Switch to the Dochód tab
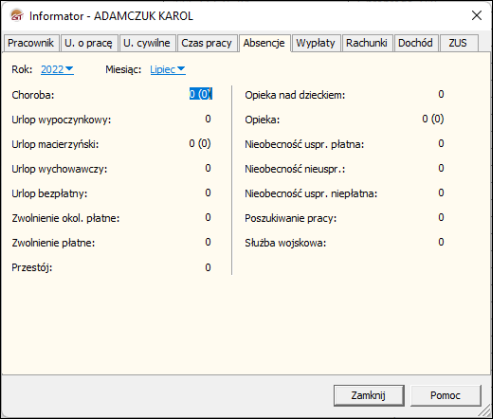Screen dimensions: 493x419 (415, 43)
